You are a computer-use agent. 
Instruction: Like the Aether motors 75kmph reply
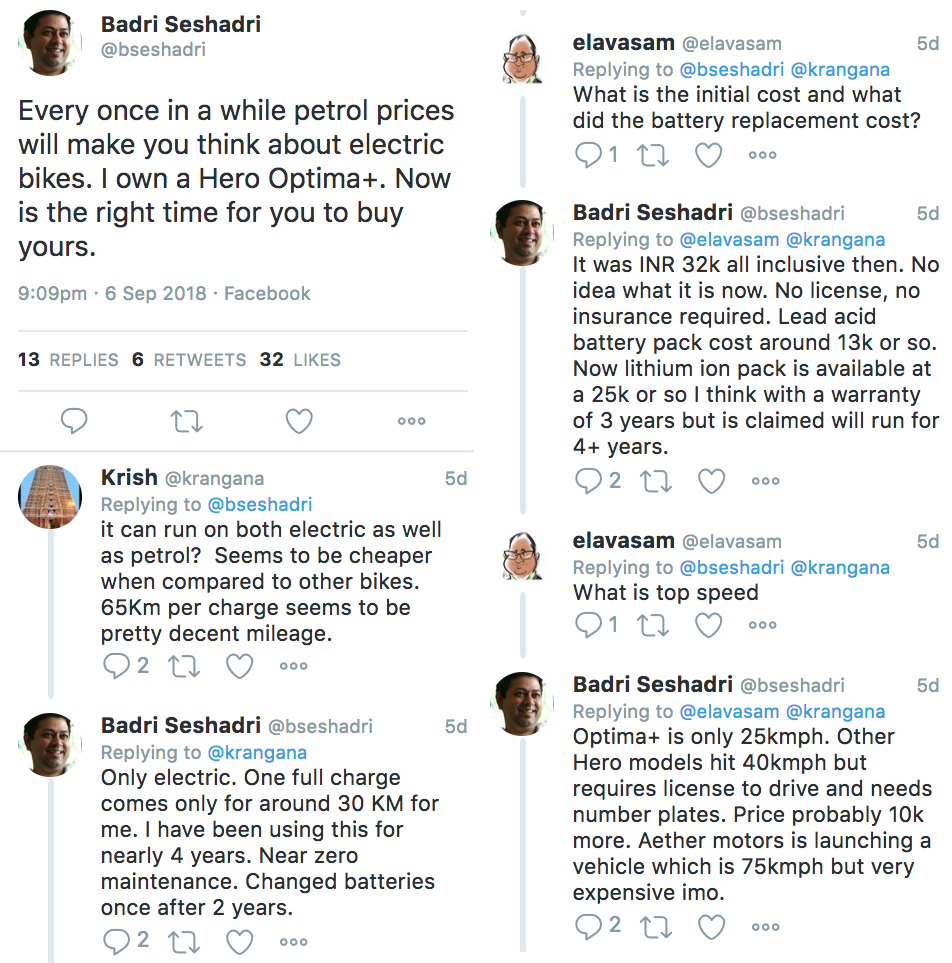coord(711,927)
